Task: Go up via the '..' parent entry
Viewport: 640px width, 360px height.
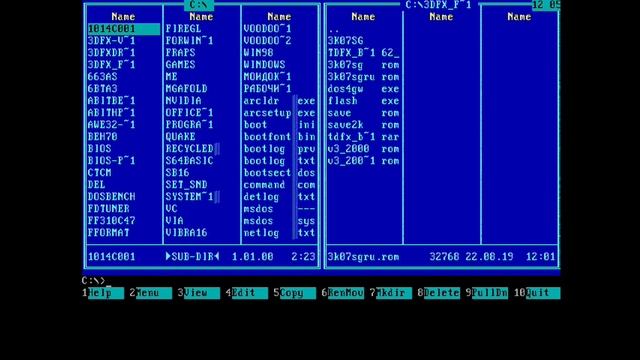Action: tap(333, 29)
